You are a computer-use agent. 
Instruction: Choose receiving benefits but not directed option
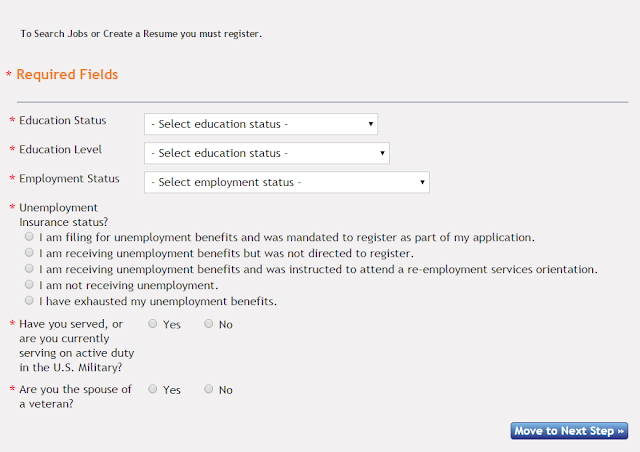point(29,254)
